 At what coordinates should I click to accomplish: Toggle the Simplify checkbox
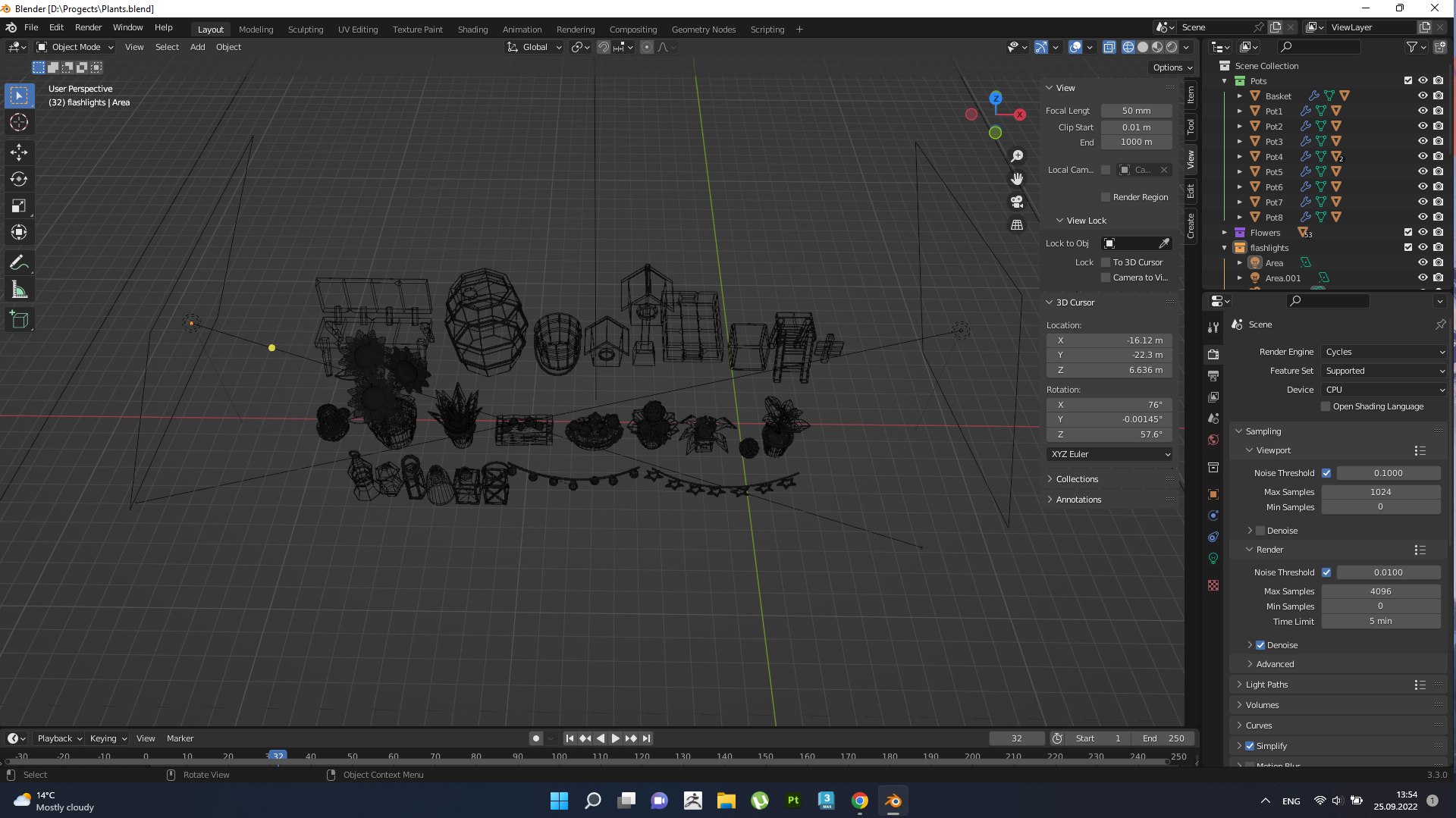coord(1250,746)
